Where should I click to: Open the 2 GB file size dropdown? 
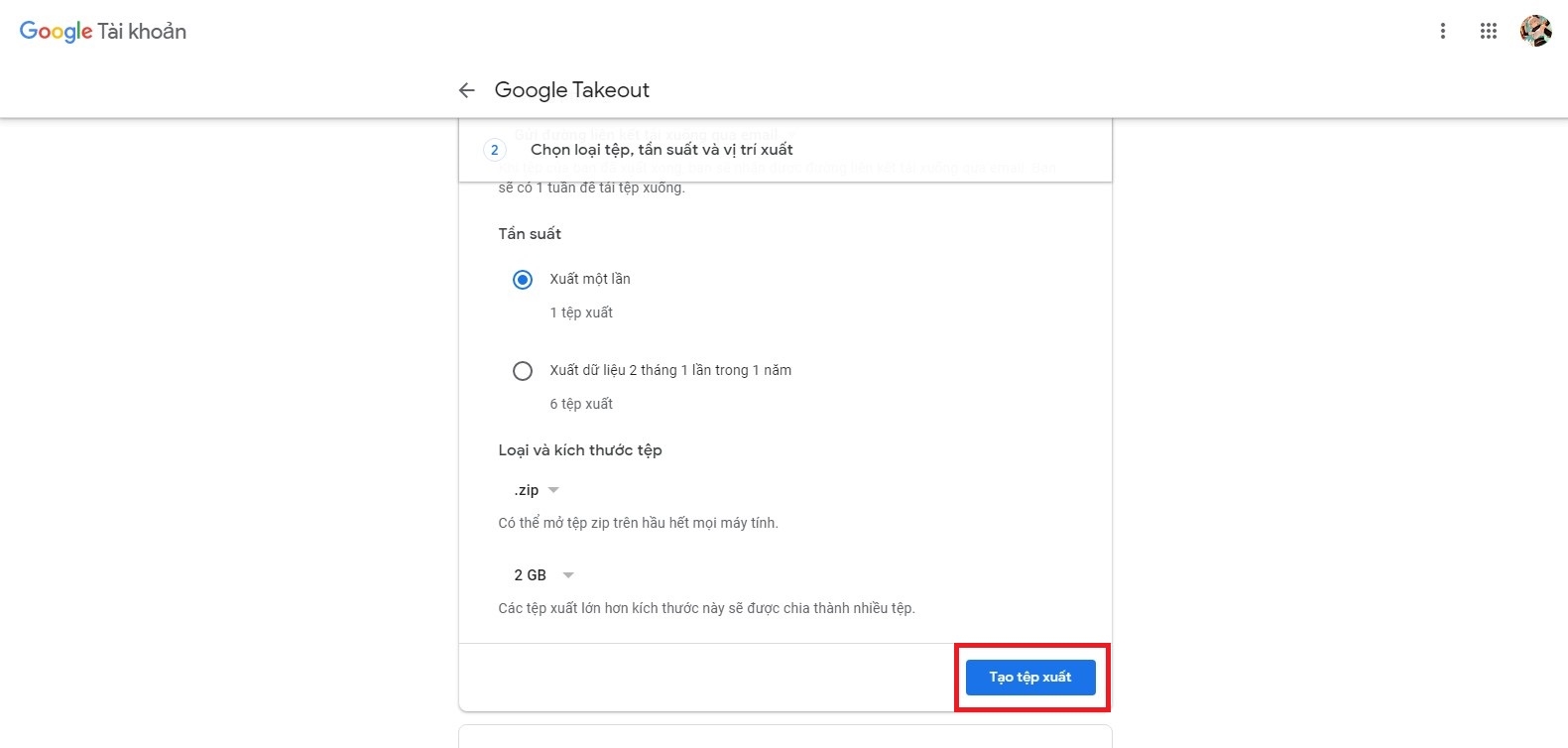pos(543,575)
